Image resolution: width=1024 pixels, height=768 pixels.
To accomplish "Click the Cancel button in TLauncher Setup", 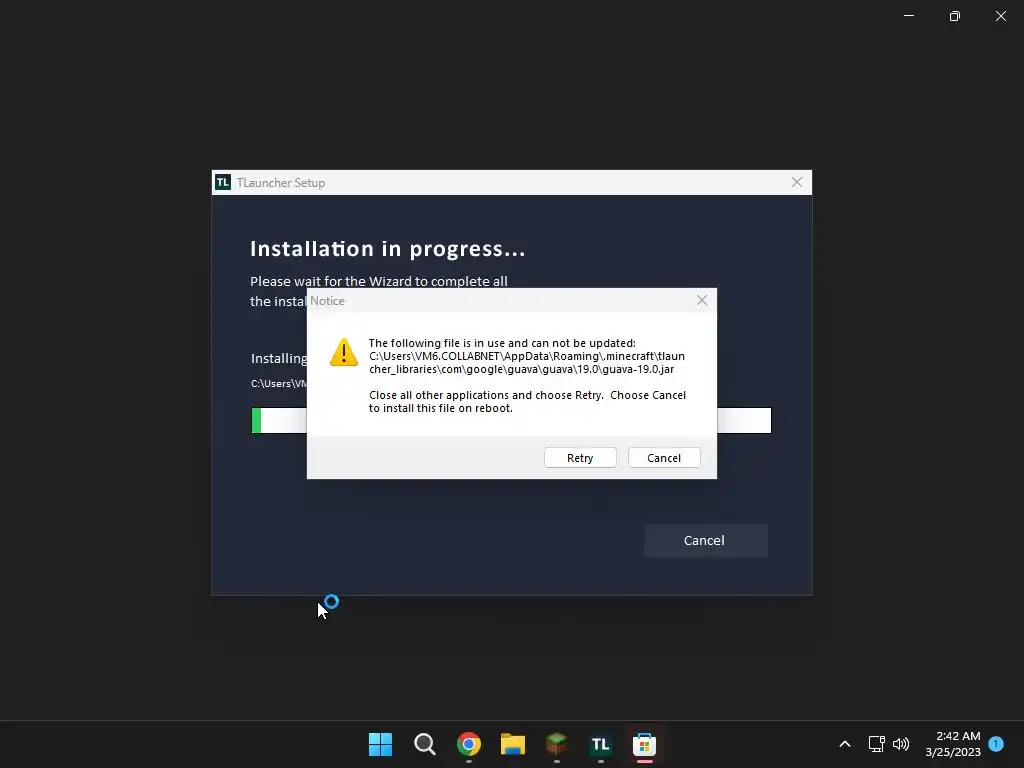I will click(705, 541).
